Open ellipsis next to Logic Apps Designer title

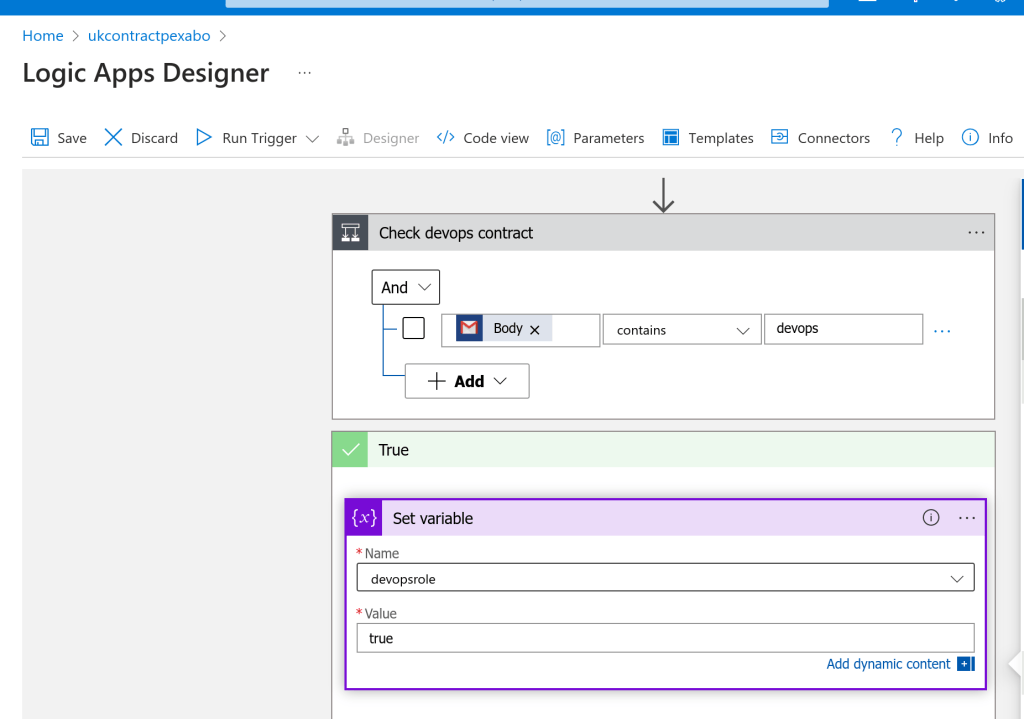[x=304, y=73]
